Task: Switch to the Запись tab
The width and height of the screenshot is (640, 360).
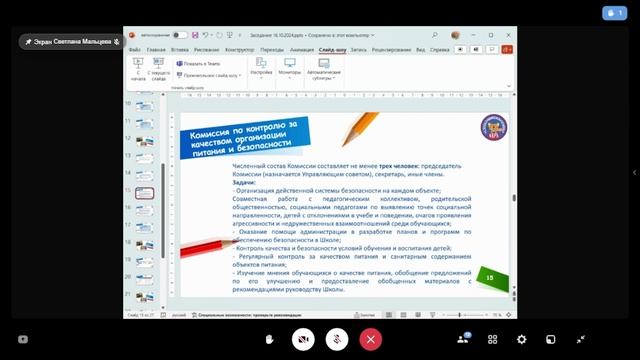Action: [358, 50]
